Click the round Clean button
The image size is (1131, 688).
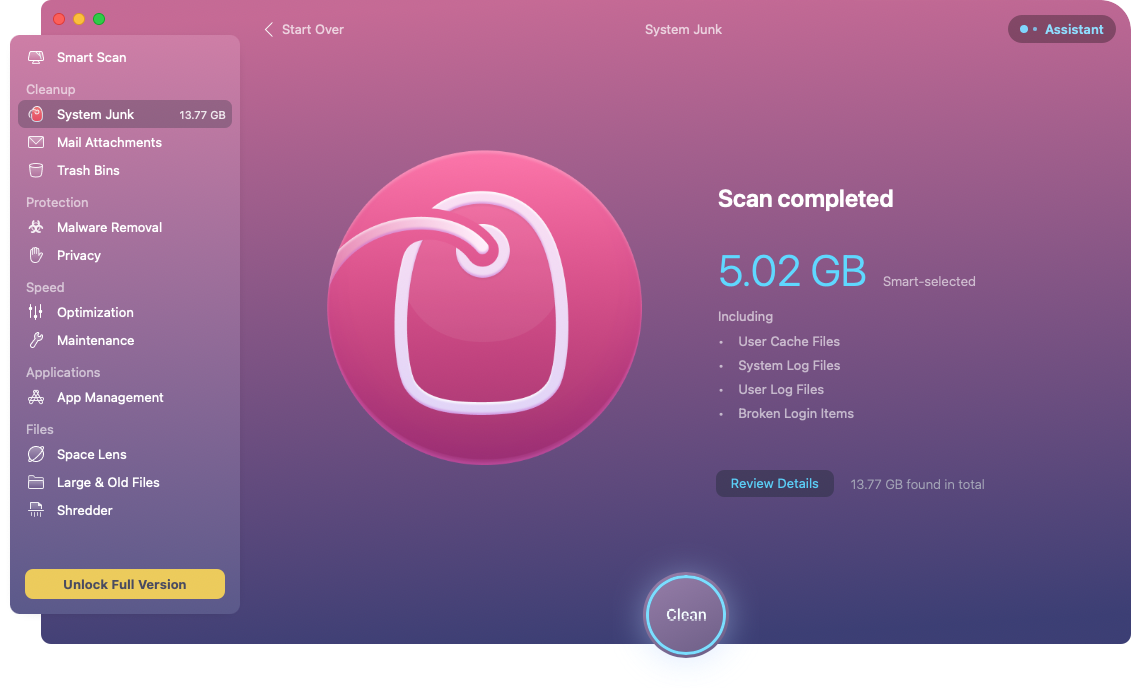point(685,614)
